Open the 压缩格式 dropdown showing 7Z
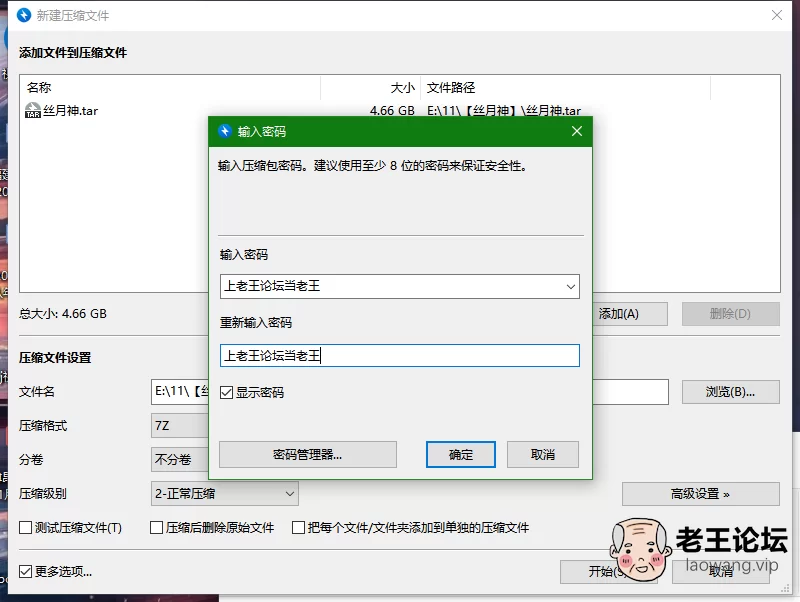 pyautogui.click(x=178, y=425)
